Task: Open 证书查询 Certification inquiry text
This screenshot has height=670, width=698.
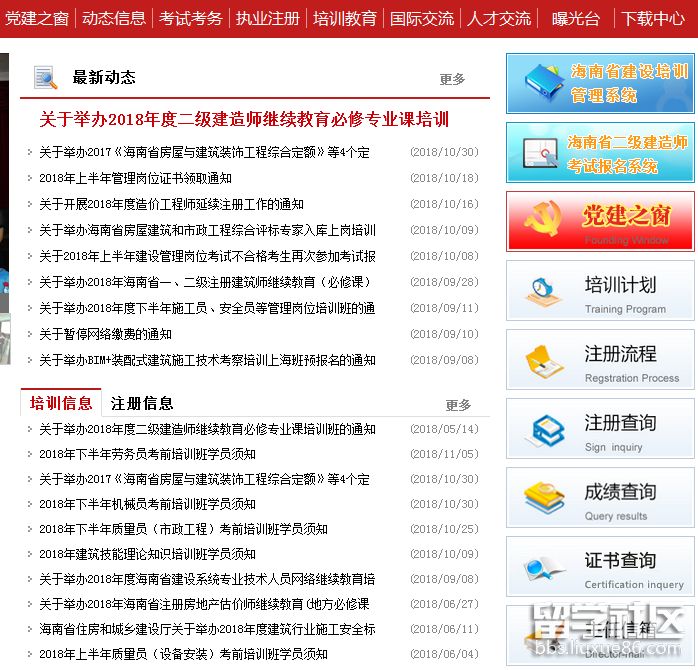Action: [x=634, y=570]
